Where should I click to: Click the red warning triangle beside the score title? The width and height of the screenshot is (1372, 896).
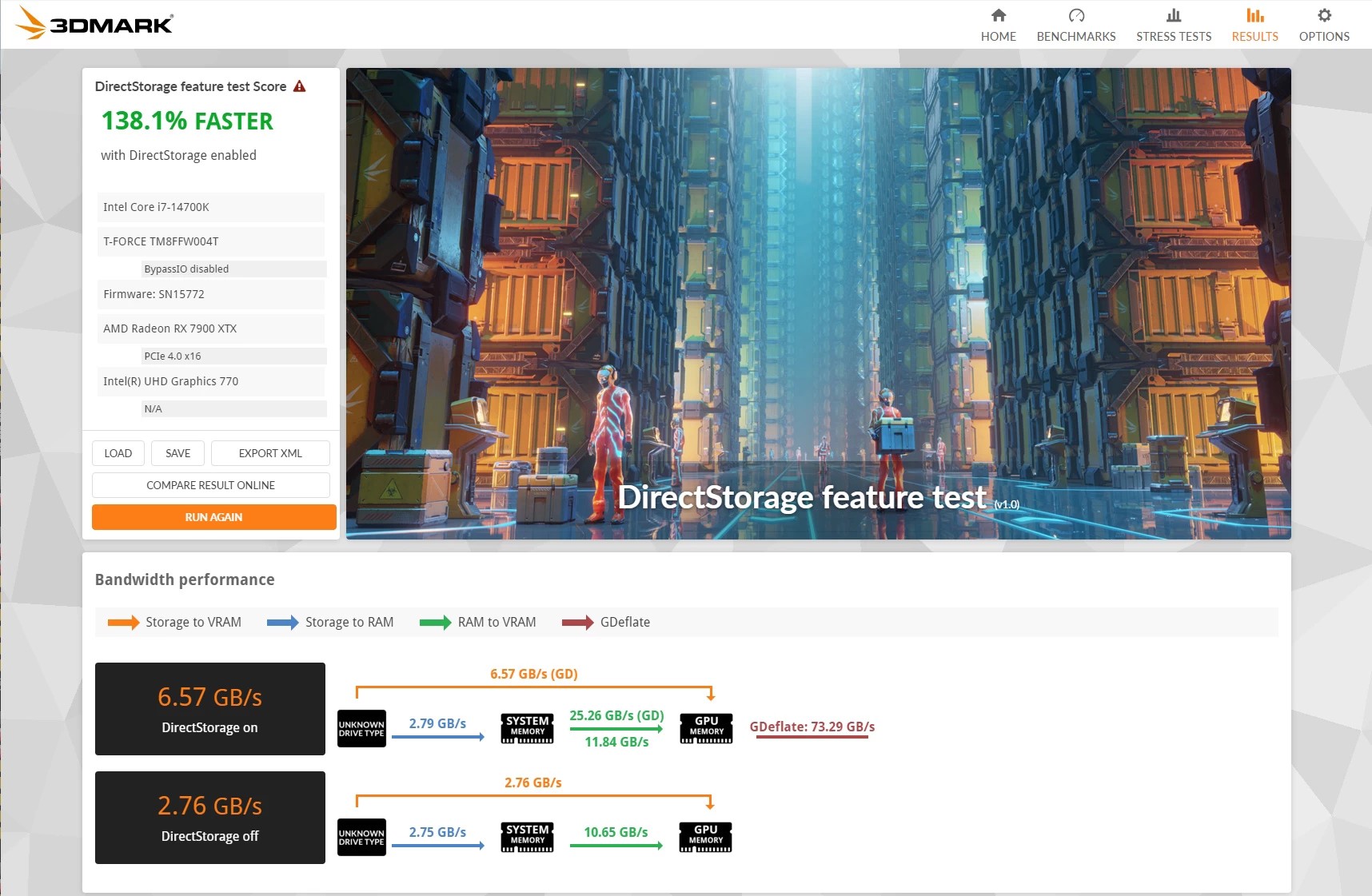coord(300,86)
